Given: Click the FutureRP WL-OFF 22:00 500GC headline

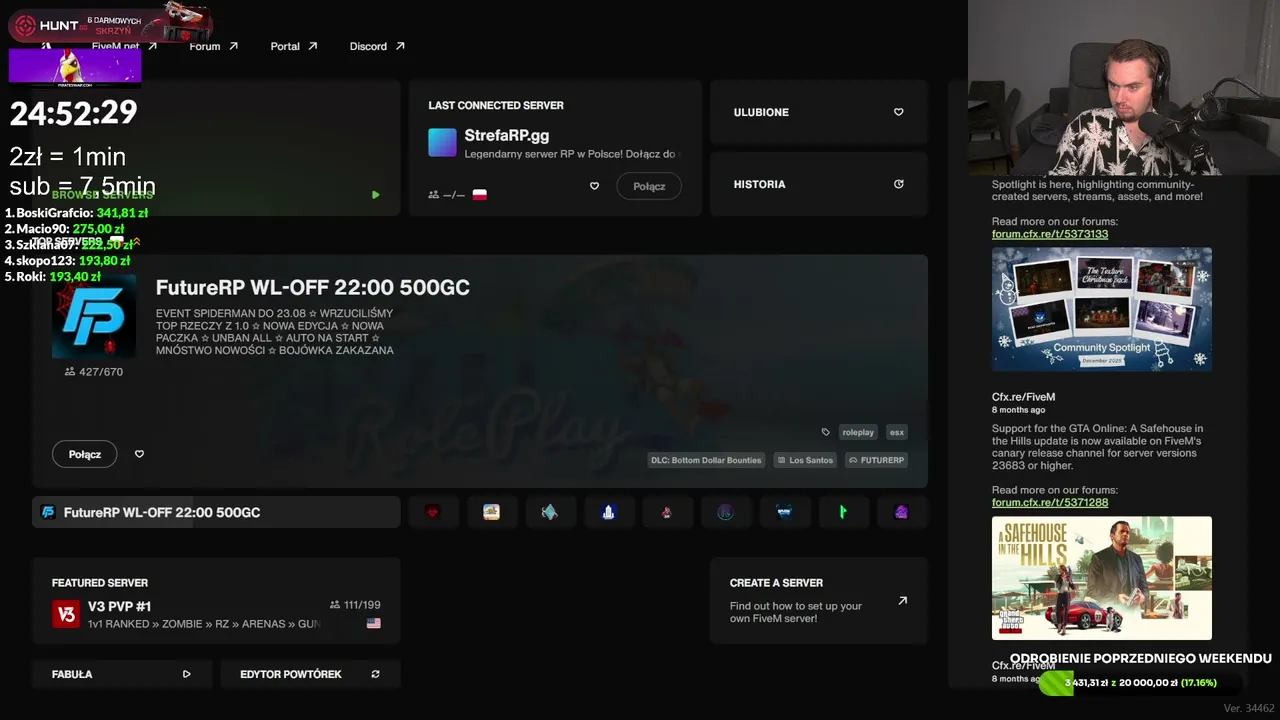Looking at the screenshot, I should [x=313, y=288].
